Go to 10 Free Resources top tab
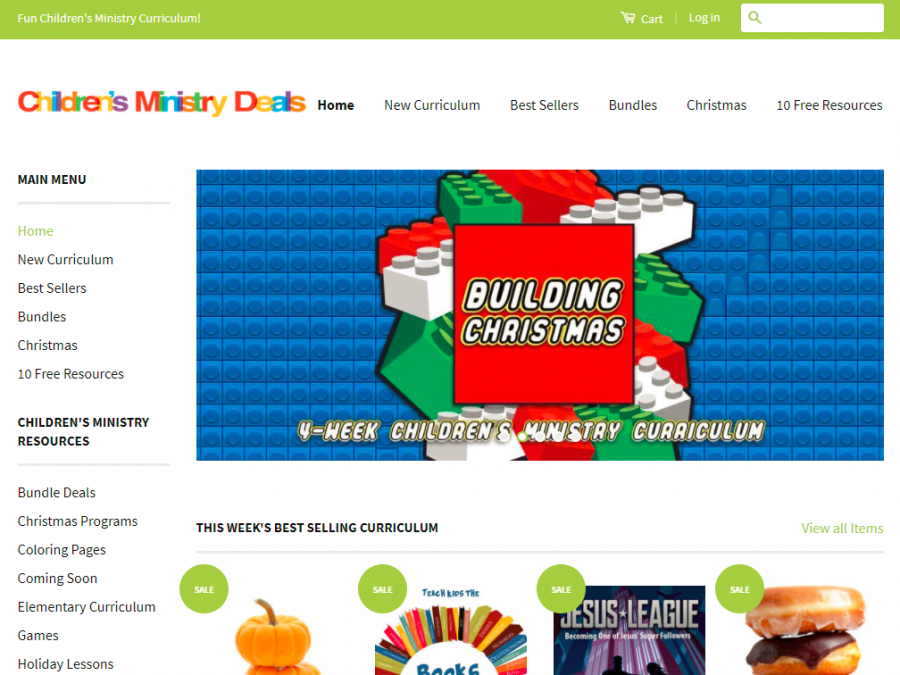Screen dimensions: 900x675 coord(829,105)
